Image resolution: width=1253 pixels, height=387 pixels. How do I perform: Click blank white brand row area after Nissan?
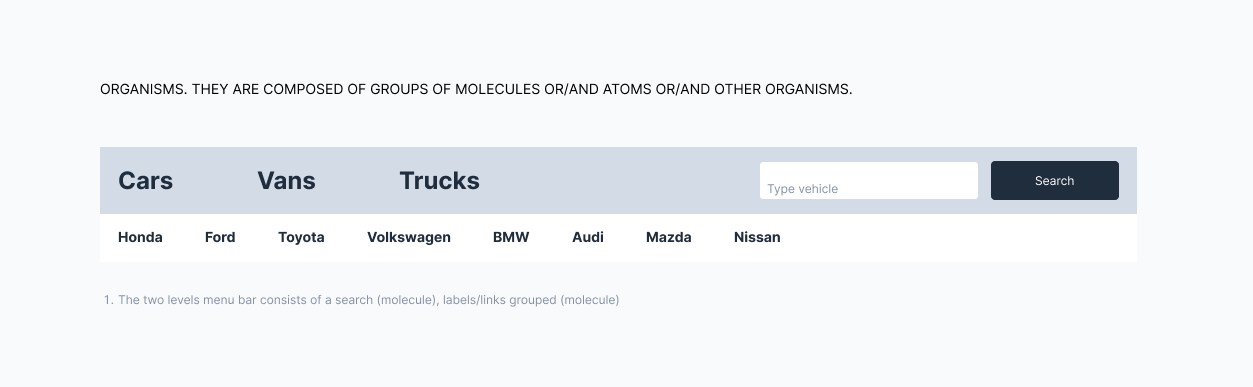(958, 238)
